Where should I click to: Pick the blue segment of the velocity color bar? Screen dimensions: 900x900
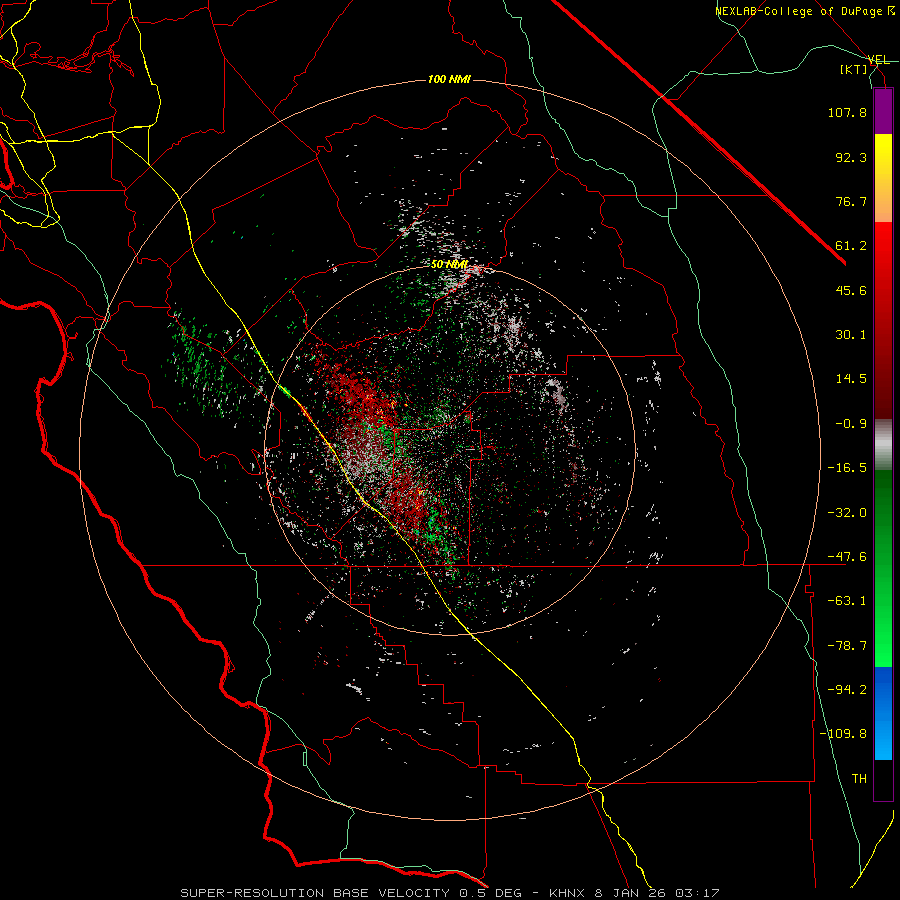(x=883, y=713)
